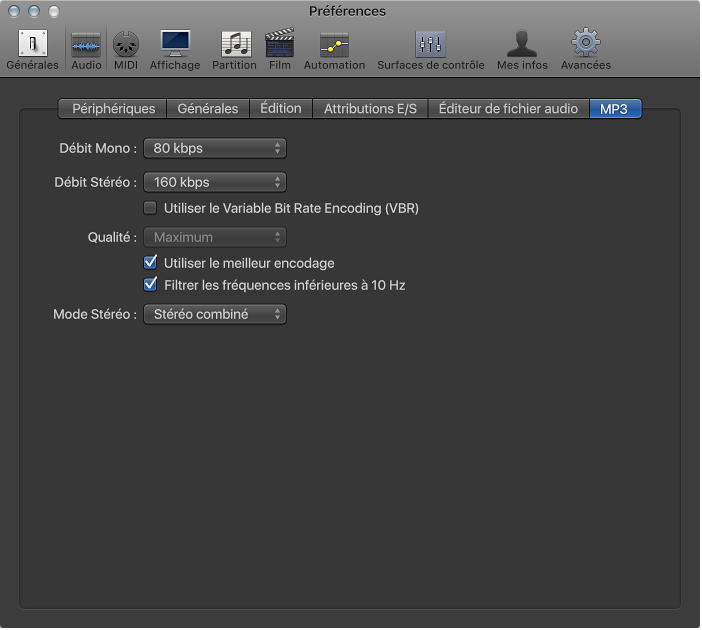
Task: Open MIDI preferences via connector icon
Action: click(x=126, y=44)
